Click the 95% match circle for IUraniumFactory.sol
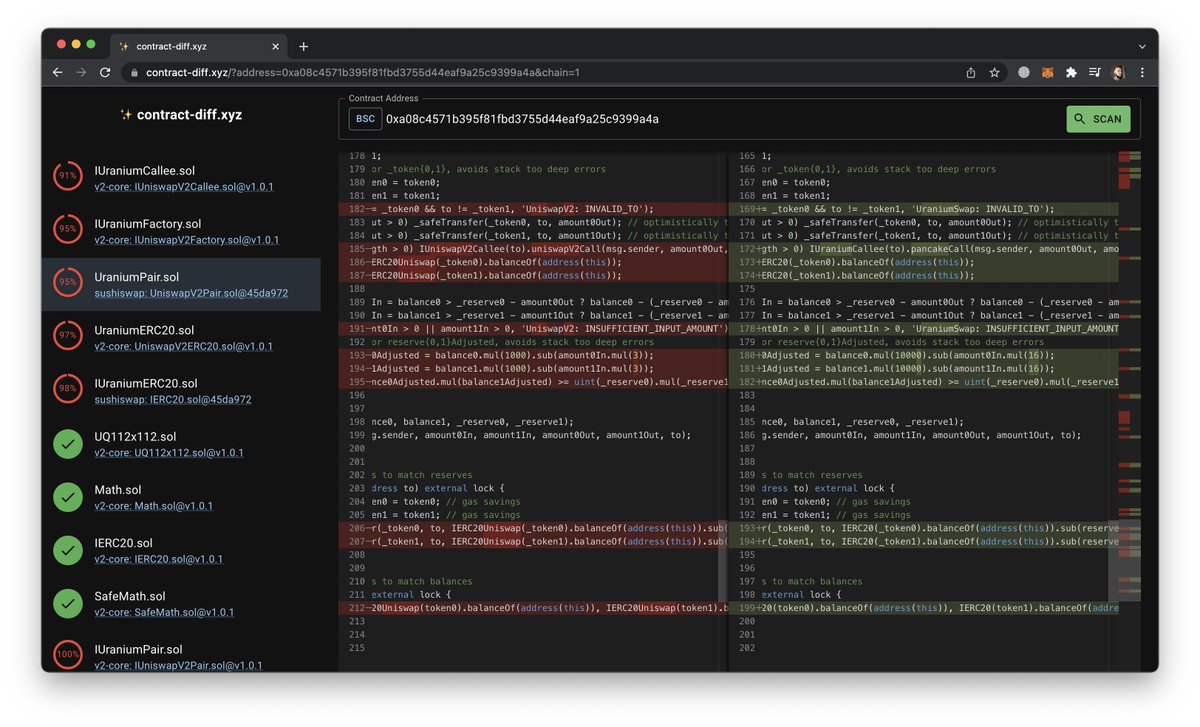 [68, 229]
